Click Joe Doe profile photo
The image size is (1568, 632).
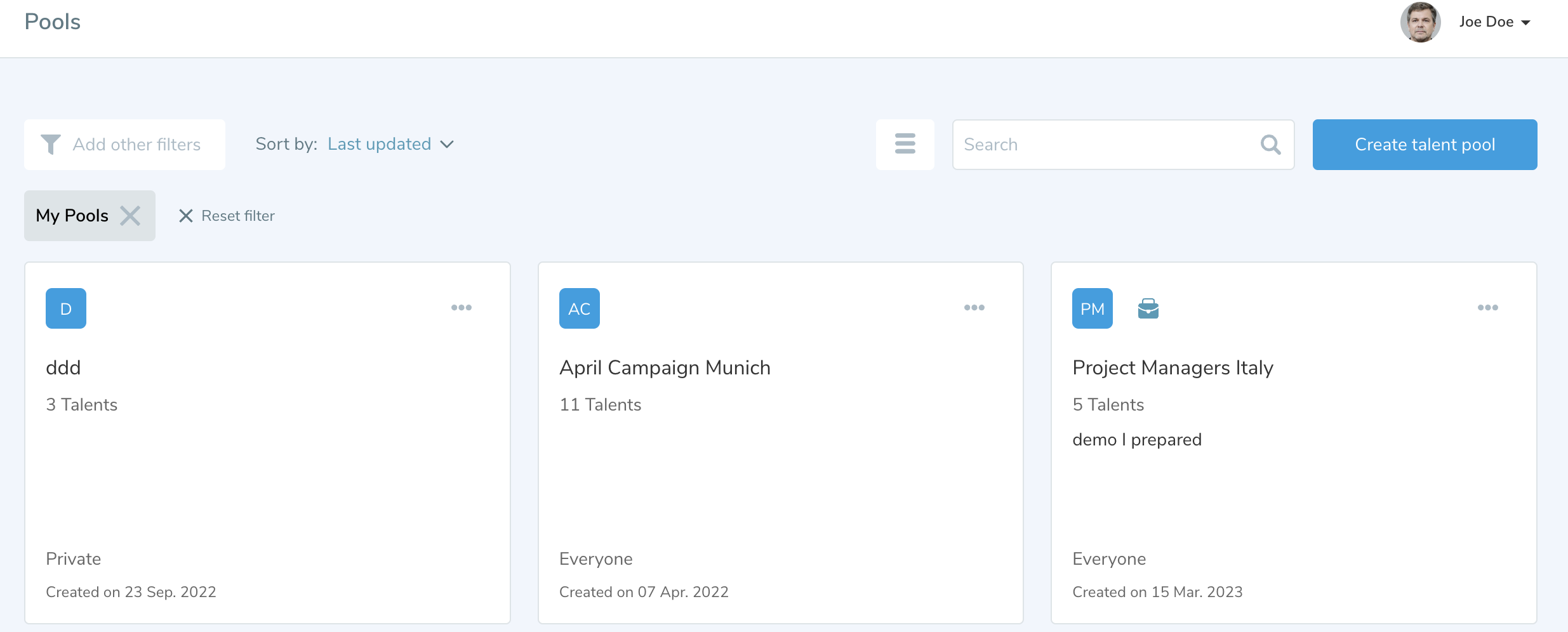point(1420,22)
